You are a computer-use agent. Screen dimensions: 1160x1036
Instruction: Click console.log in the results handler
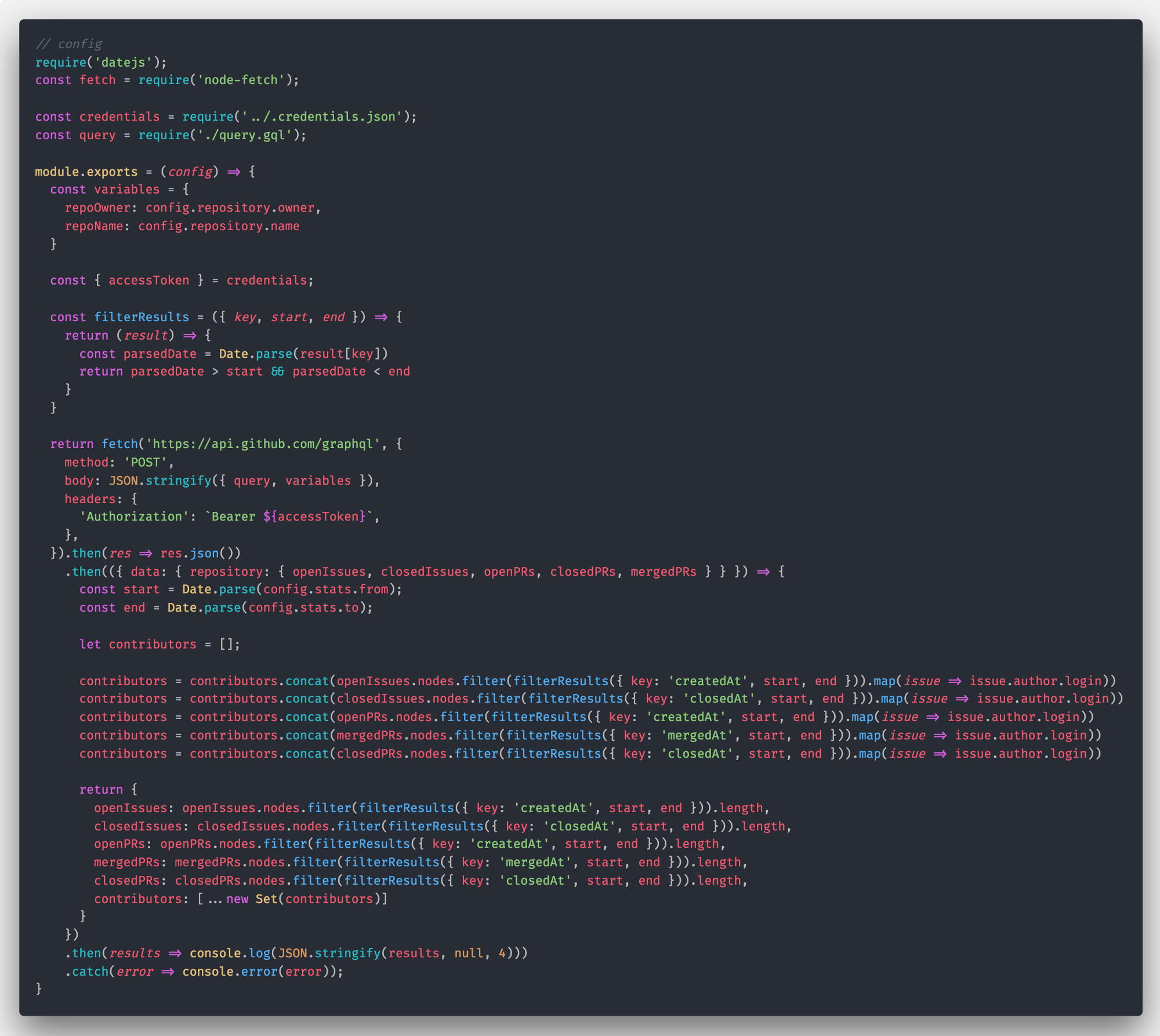click(x=230, y=954)
